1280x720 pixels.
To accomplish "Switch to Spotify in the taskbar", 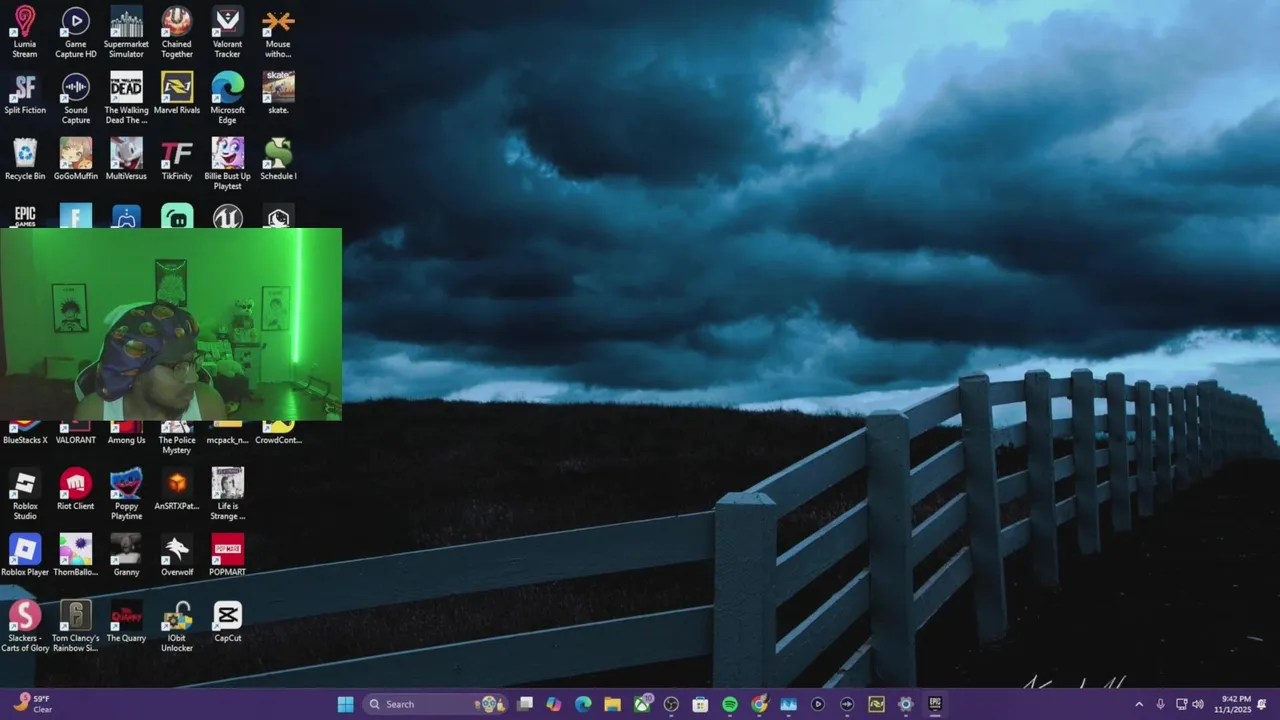I will click(730, 704).
